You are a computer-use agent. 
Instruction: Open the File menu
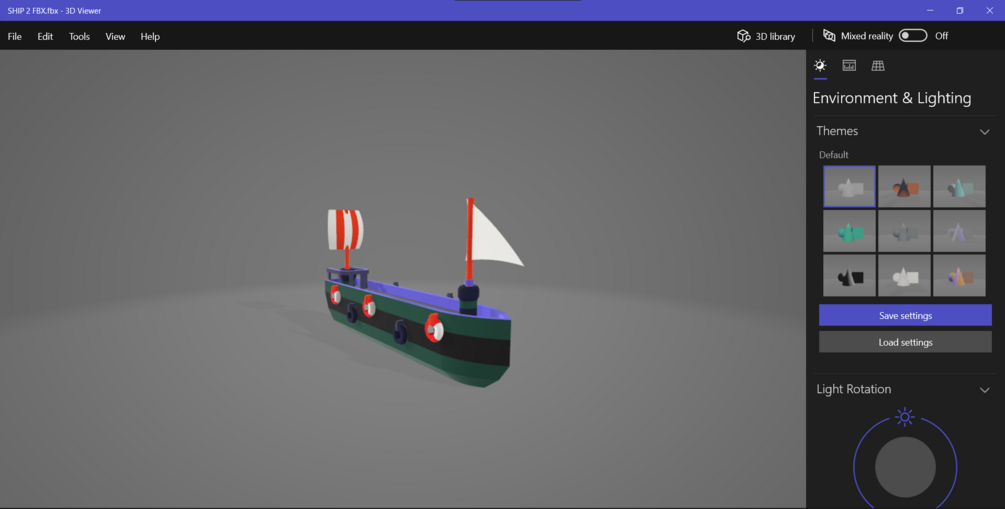pyautogui.click(x=15, y=37)
